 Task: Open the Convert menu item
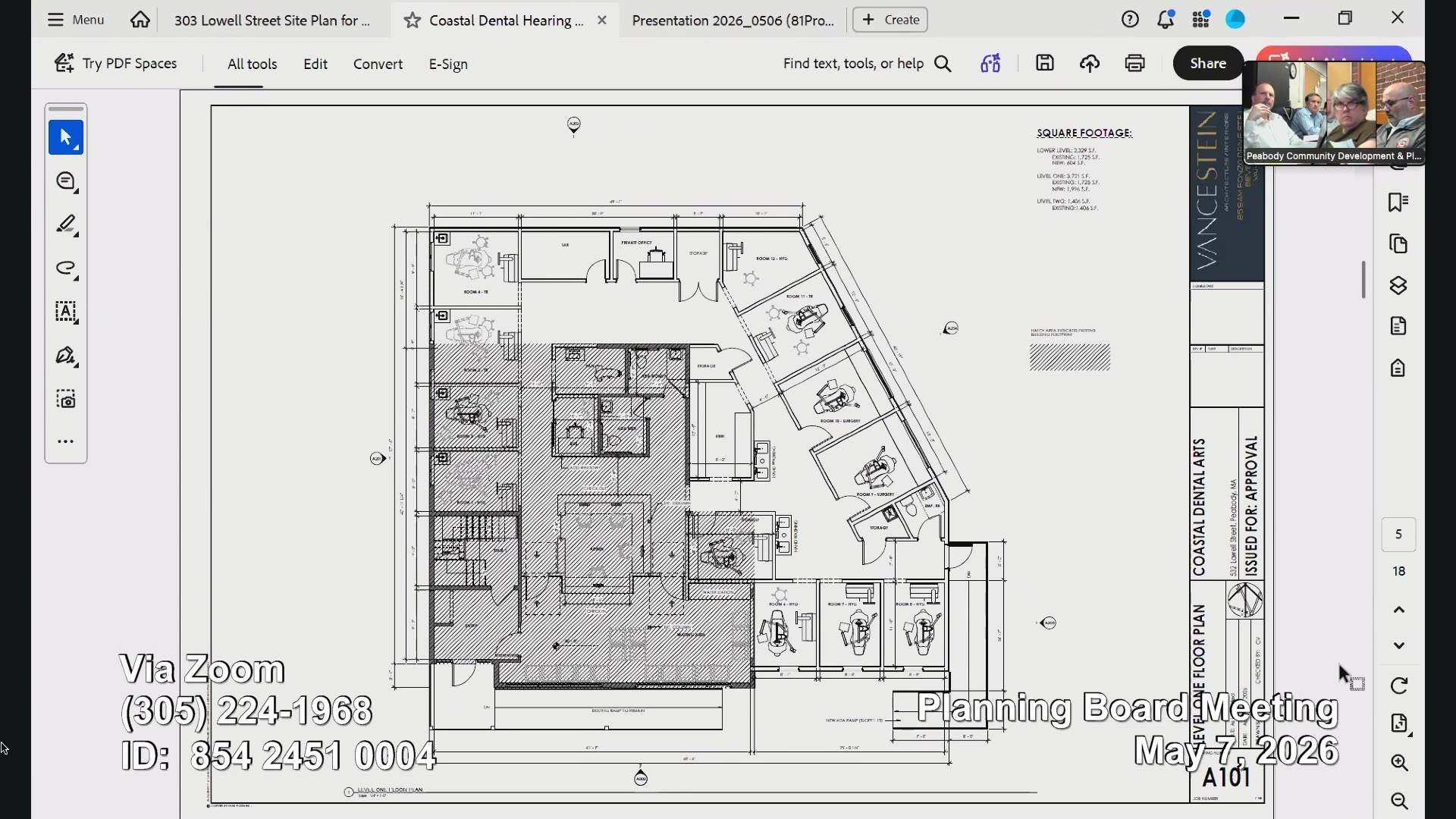pos(378,64)
